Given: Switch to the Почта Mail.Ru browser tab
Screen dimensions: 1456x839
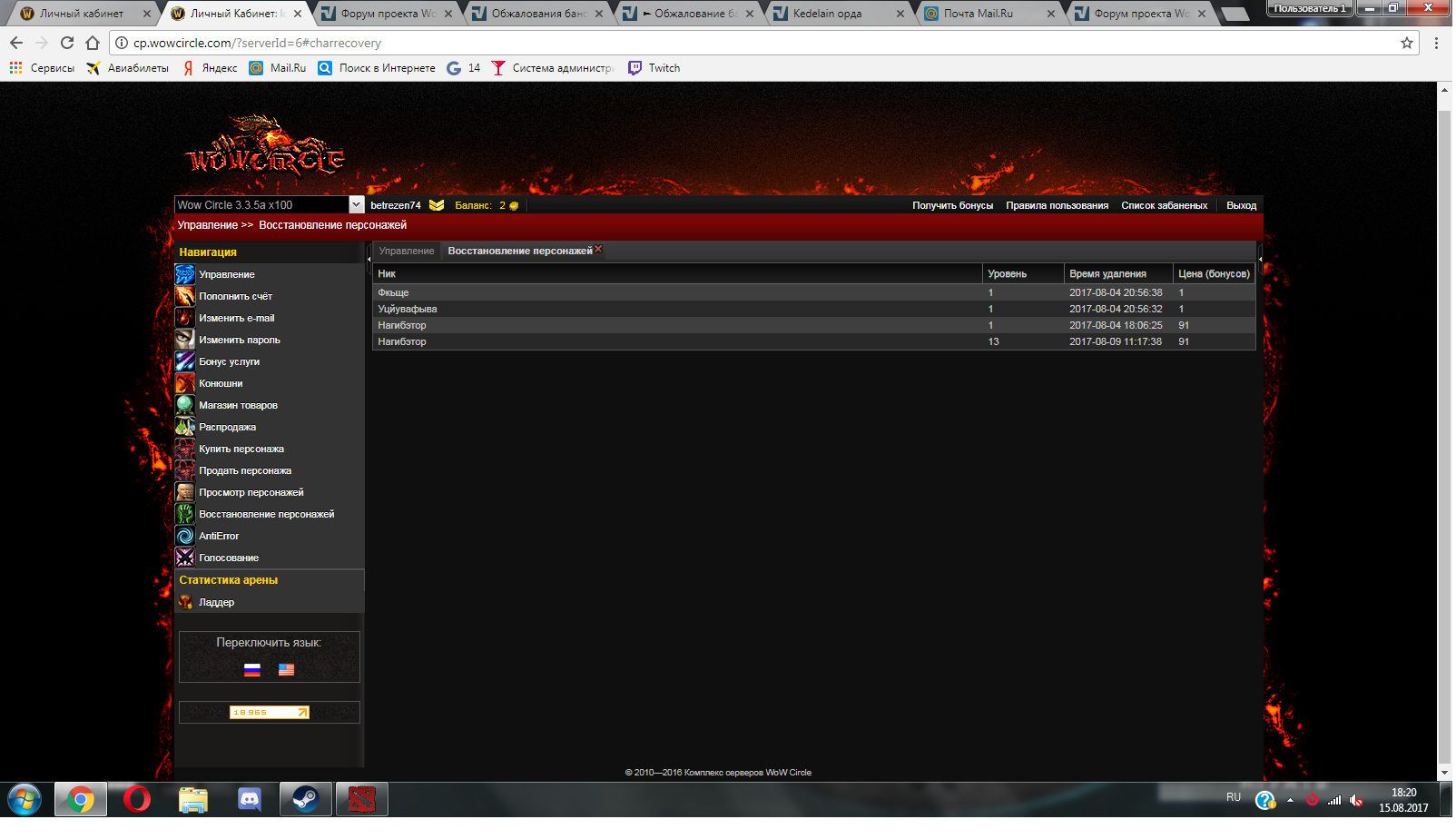Looking at the screenshot, I should [988, 14].
